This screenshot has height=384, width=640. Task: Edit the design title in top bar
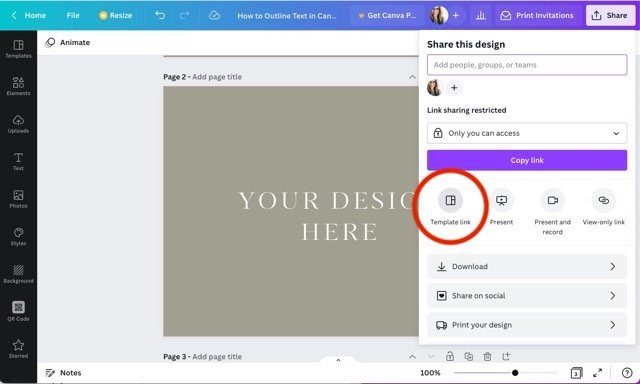click(287, 16)
